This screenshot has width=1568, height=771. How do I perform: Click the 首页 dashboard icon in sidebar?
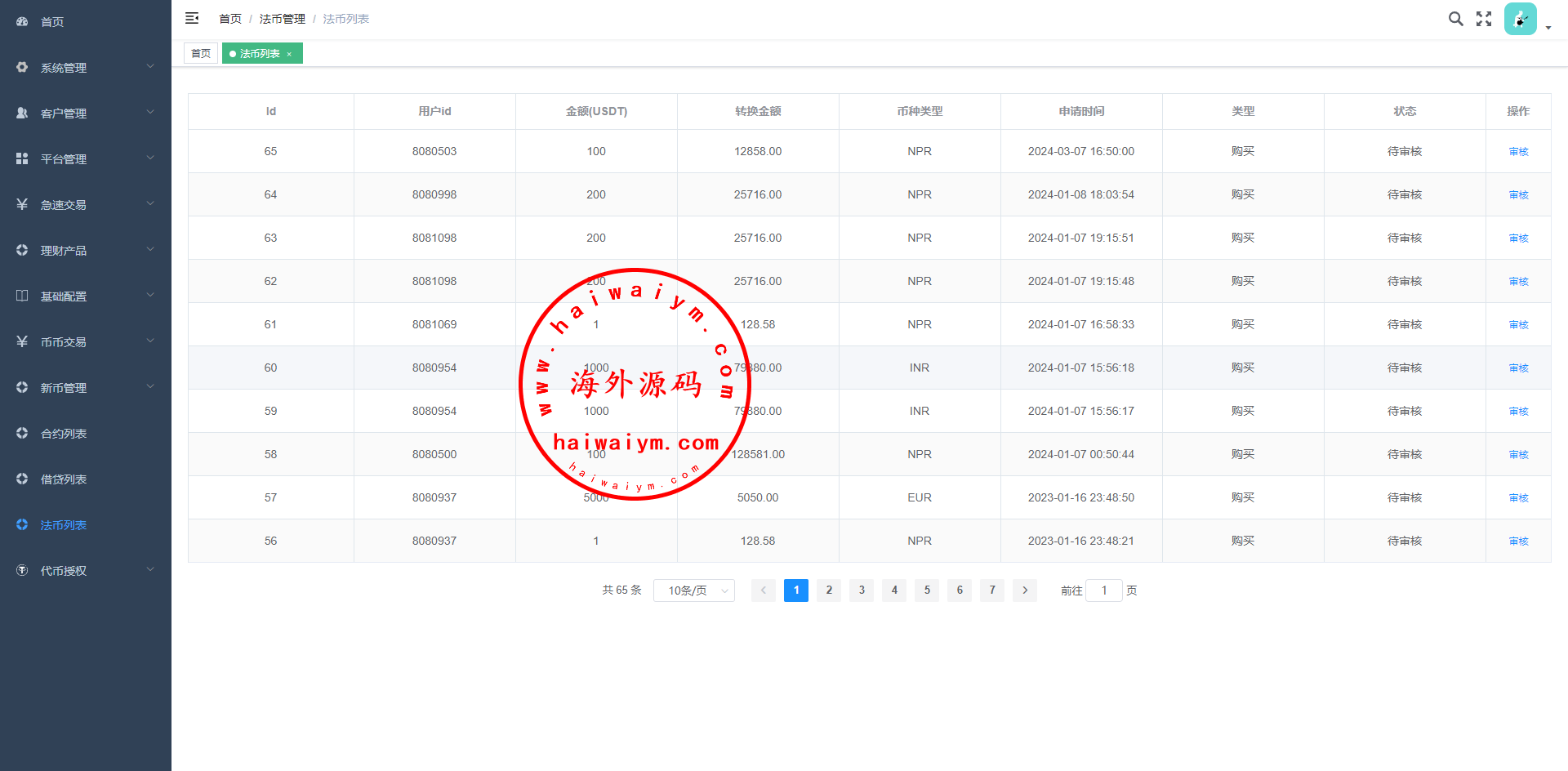point(22,21)
